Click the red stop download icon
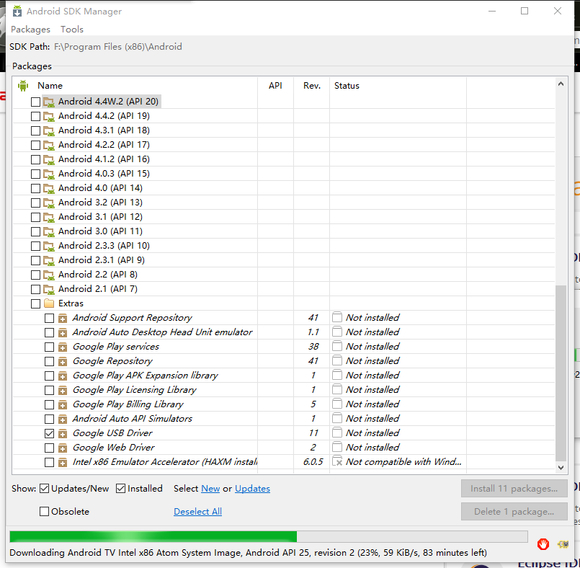This screenshot has width=580, height=568. coord(543,544)
